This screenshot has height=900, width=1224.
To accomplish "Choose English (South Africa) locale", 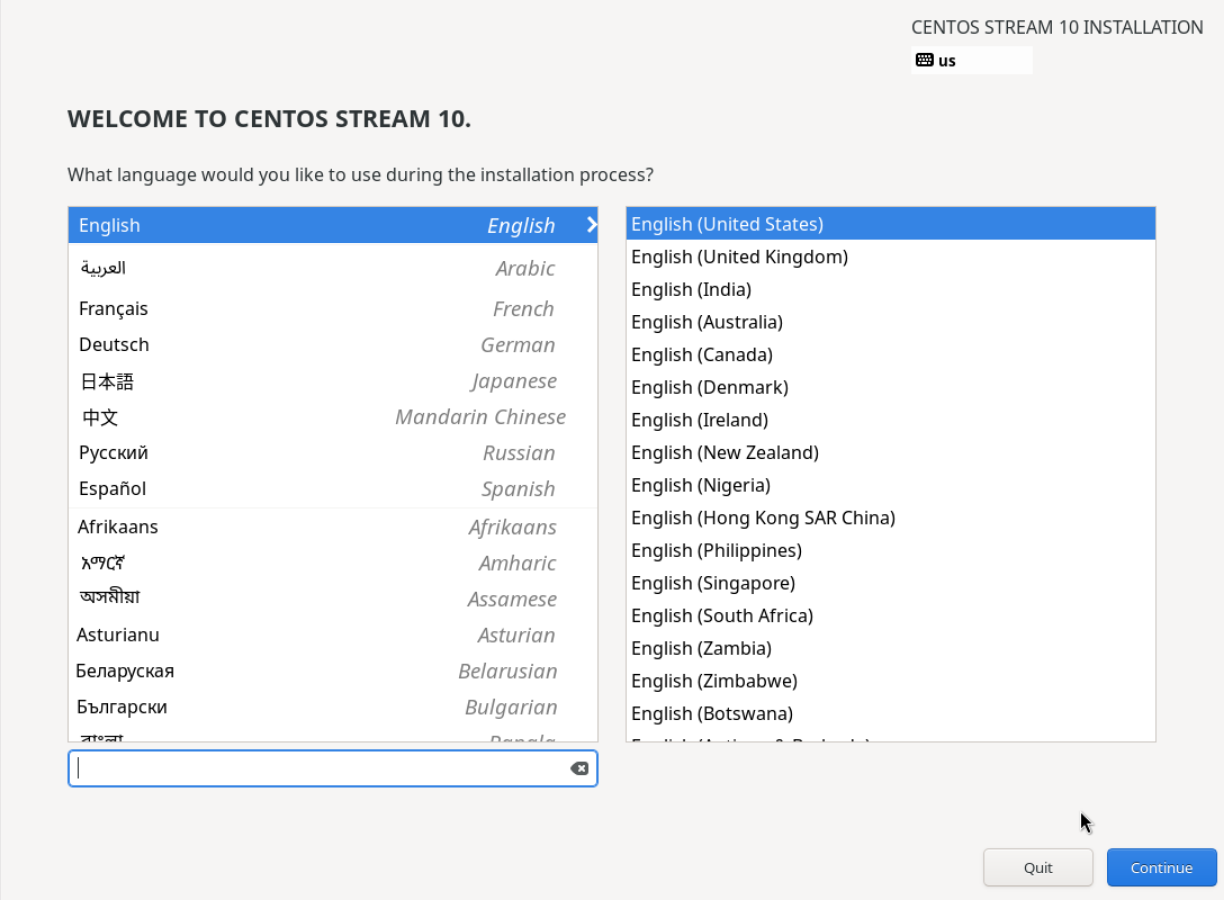I will pyautogui.click(x=891, y=616).
